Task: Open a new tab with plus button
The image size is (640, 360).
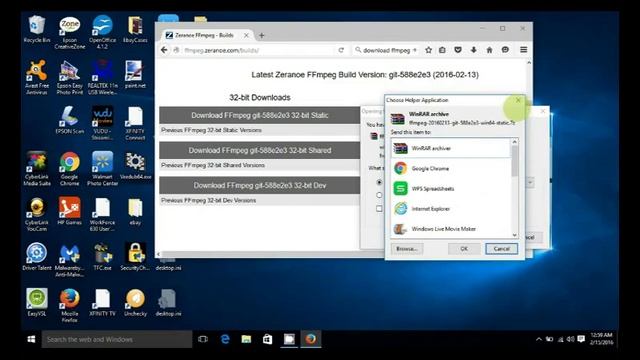Action: [262, 36]
